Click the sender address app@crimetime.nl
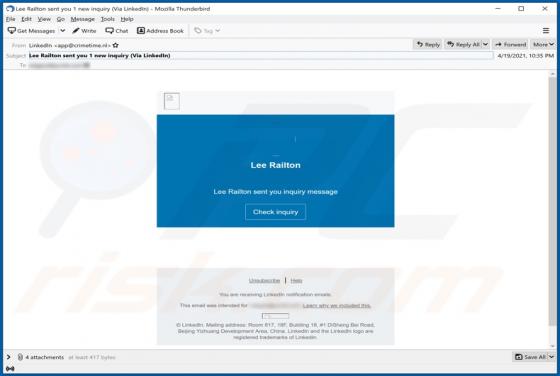560x376 pixels. point(82,45)
